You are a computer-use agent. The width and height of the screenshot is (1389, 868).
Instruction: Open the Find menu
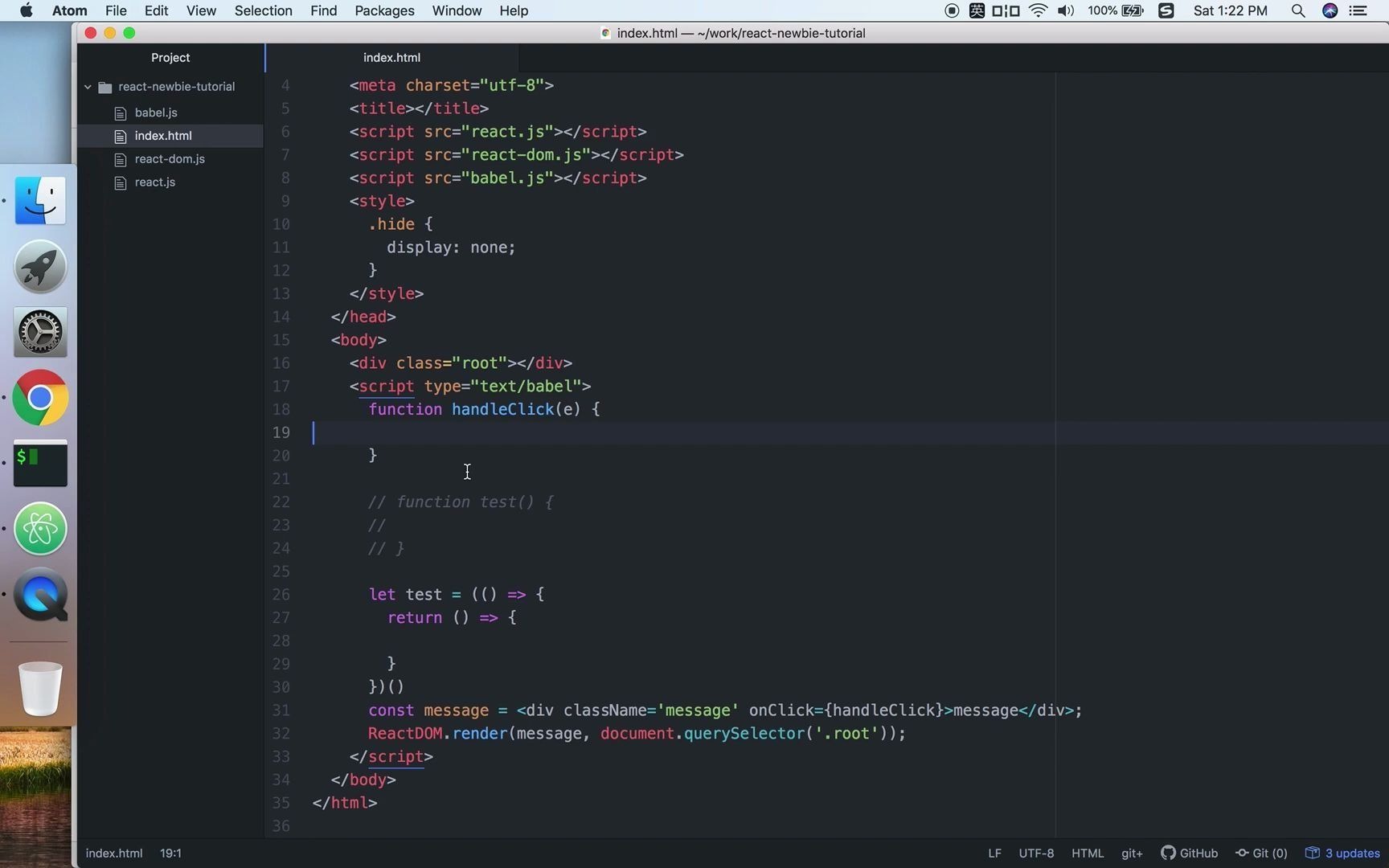pyautogui.click(x=323, y=10)
